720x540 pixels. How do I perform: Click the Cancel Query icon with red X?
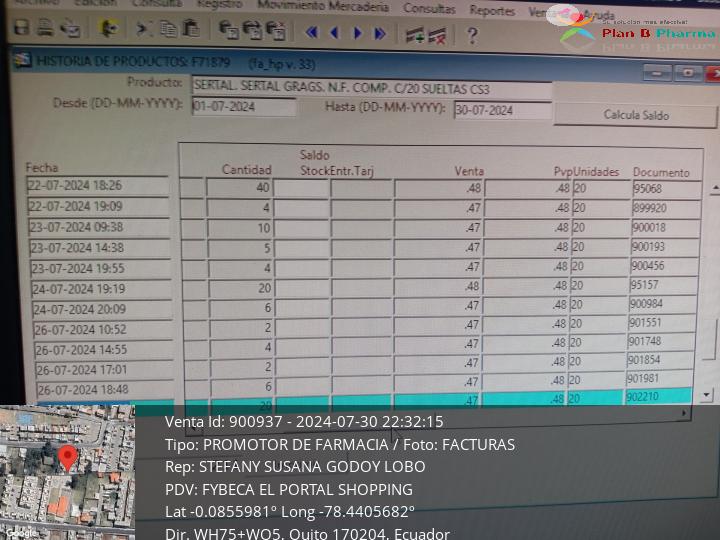click(276, 31)
